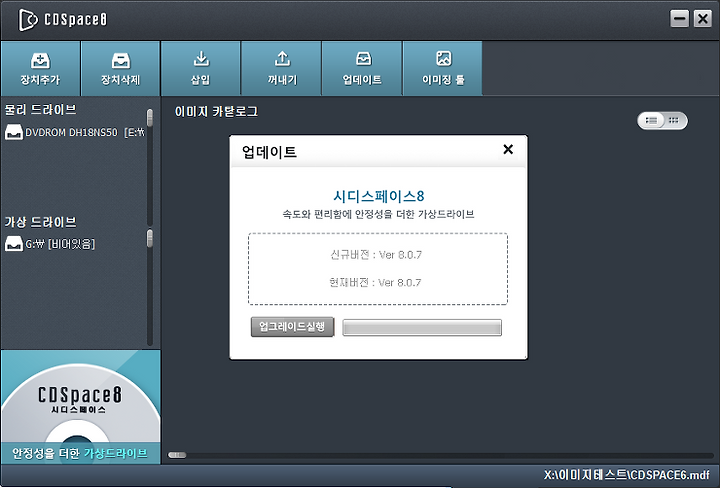
Task: Click the 삽입 (insert) toolbar button
Action: (x=201, y=68)
